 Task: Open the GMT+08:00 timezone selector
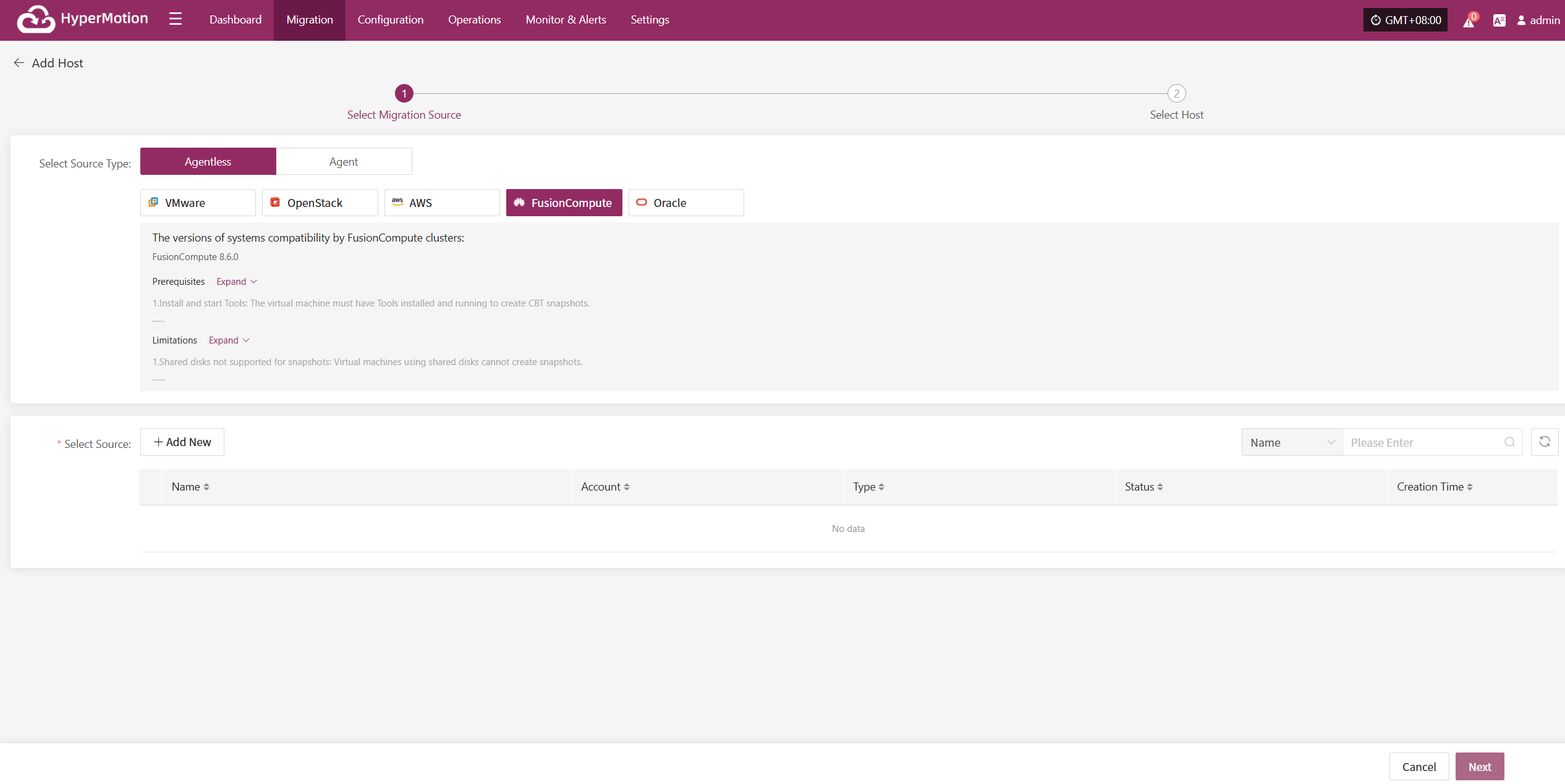coord(1406,20)
